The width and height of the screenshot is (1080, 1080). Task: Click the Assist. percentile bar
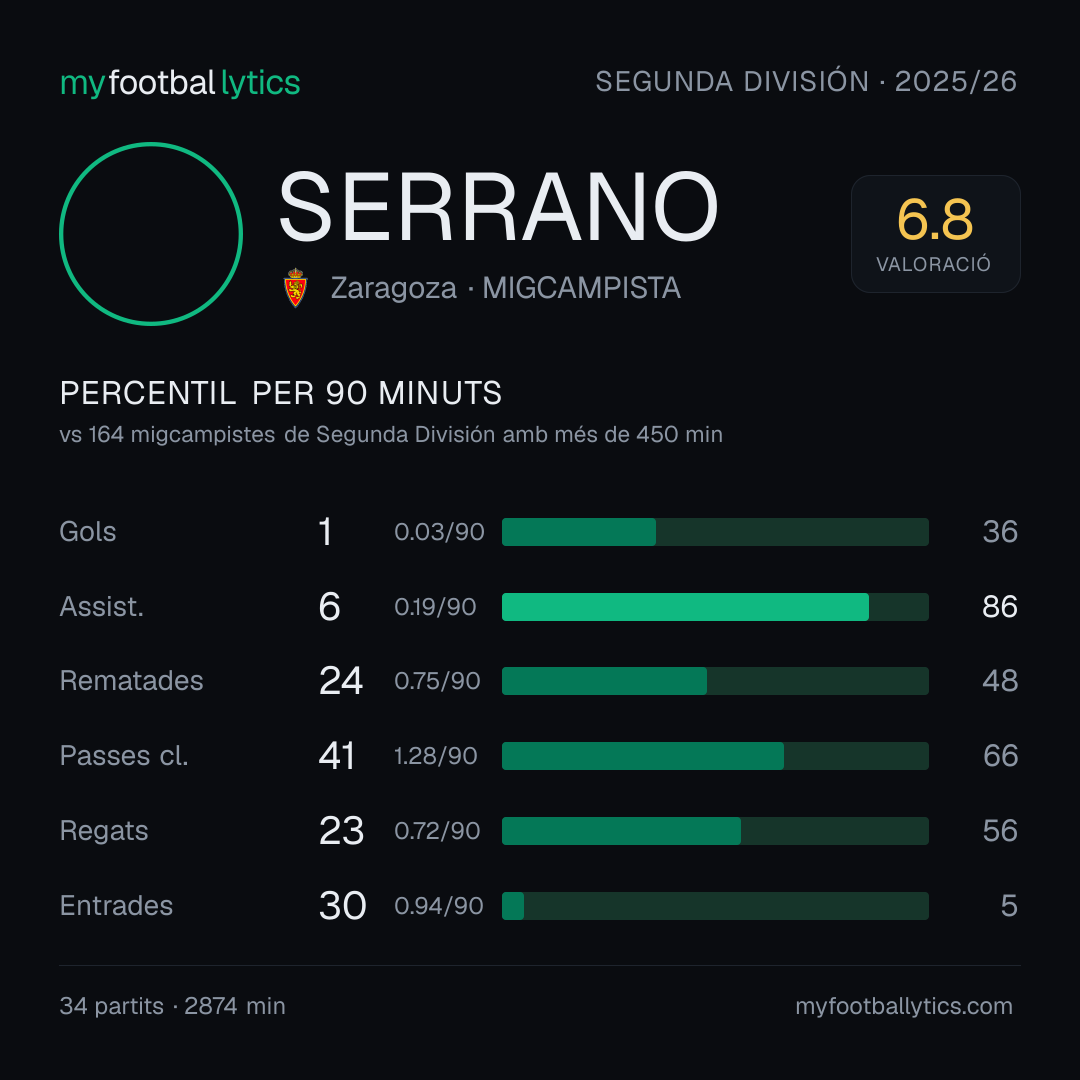click(x=715, y=607)
